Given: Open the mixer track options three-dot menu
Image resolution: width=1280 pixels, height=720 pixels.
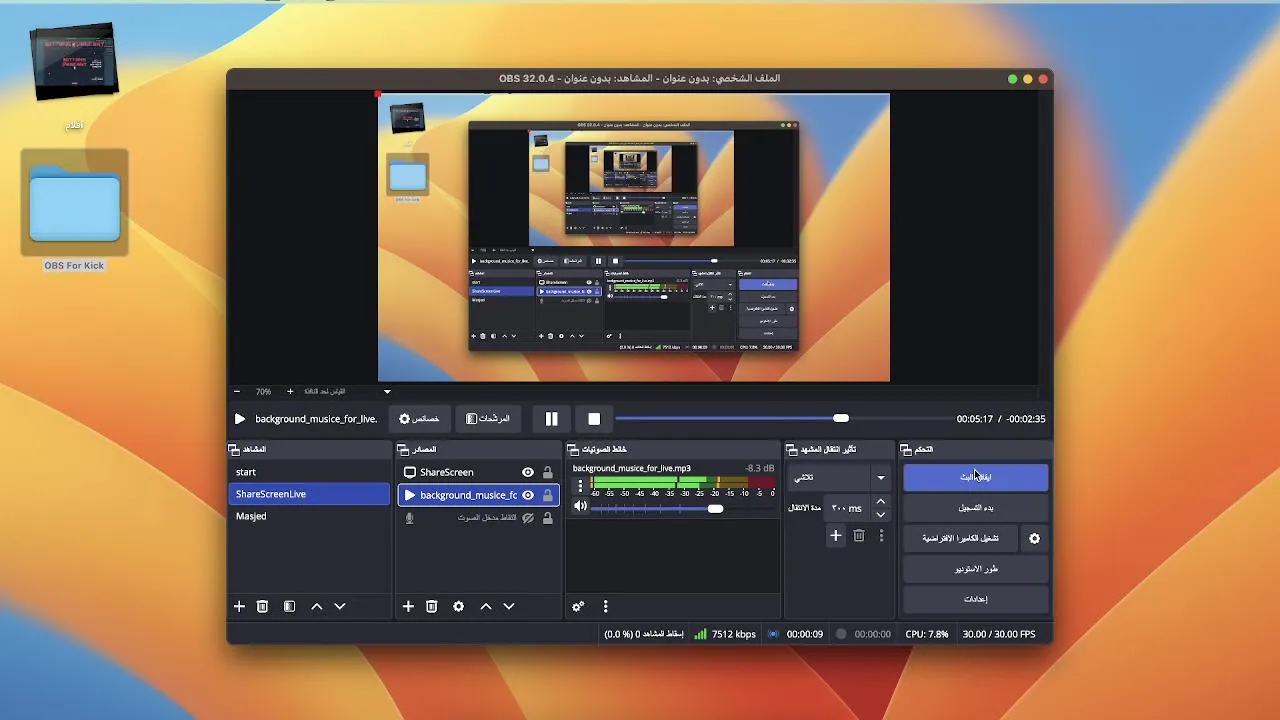Looking at the screenshot, I should 580,486.
